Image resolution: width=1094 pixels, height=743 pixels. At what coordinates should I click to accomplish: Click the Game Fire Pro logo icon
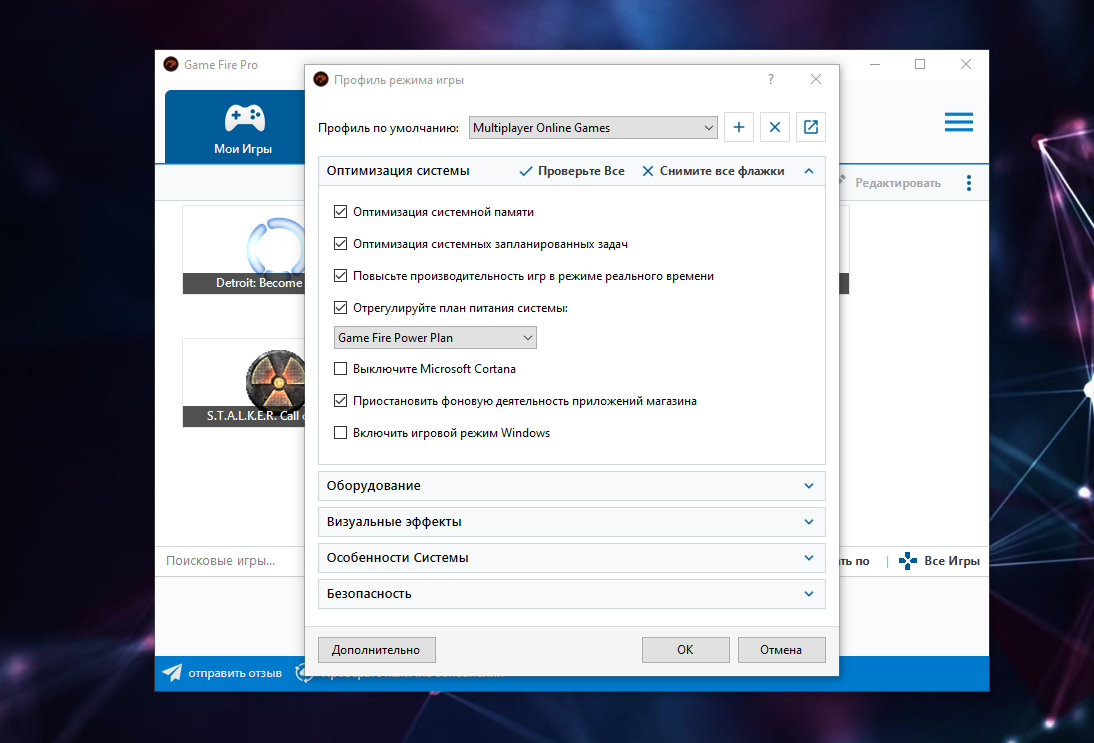tap(171, 64)
